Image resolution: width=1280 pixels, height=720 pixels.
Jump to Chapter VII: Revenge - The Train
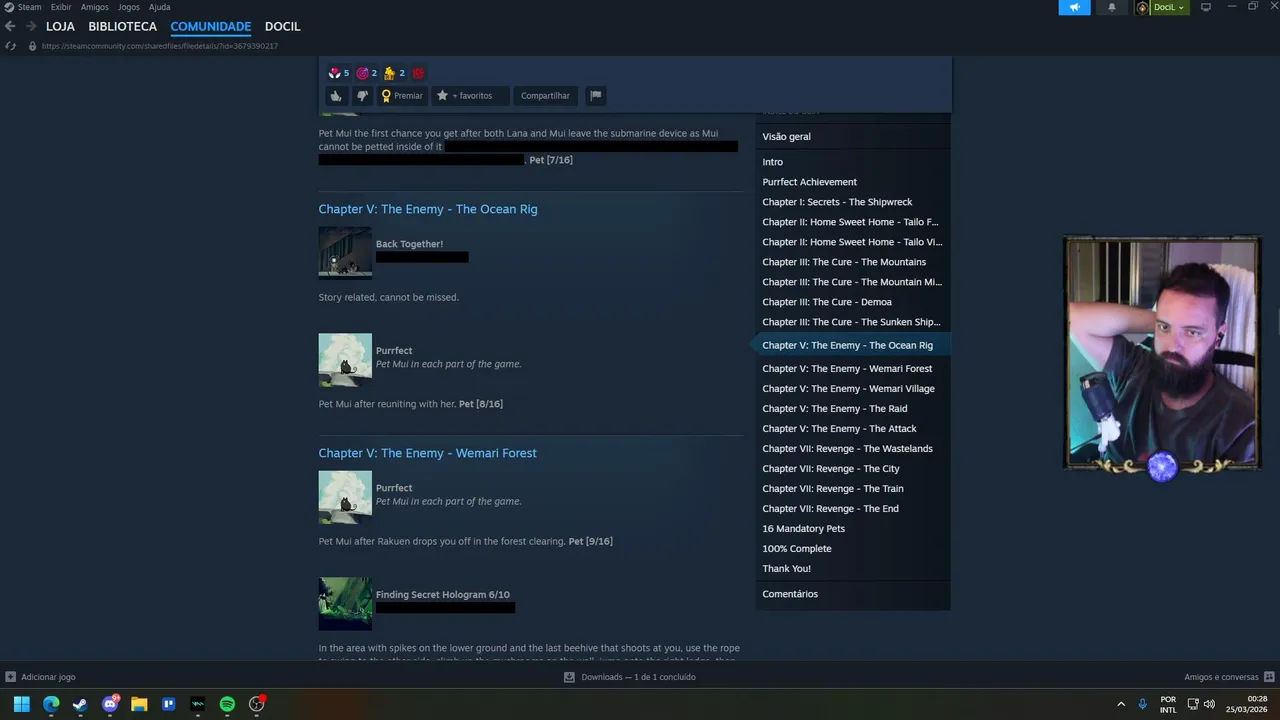(833, 489)
